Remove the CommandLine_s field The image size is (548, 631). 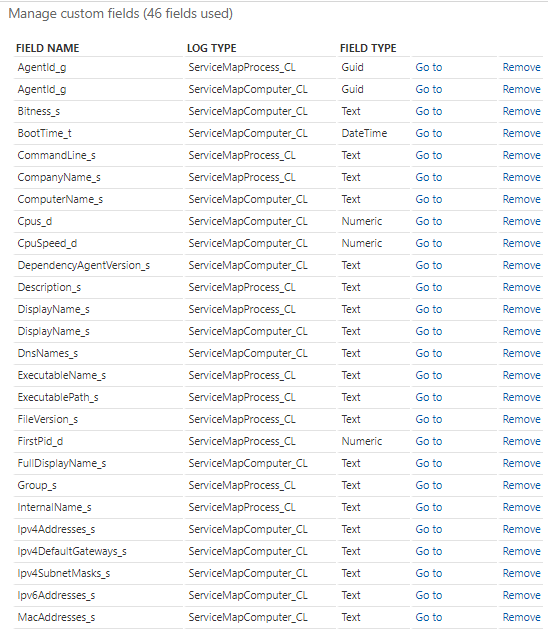pos(521,155)
